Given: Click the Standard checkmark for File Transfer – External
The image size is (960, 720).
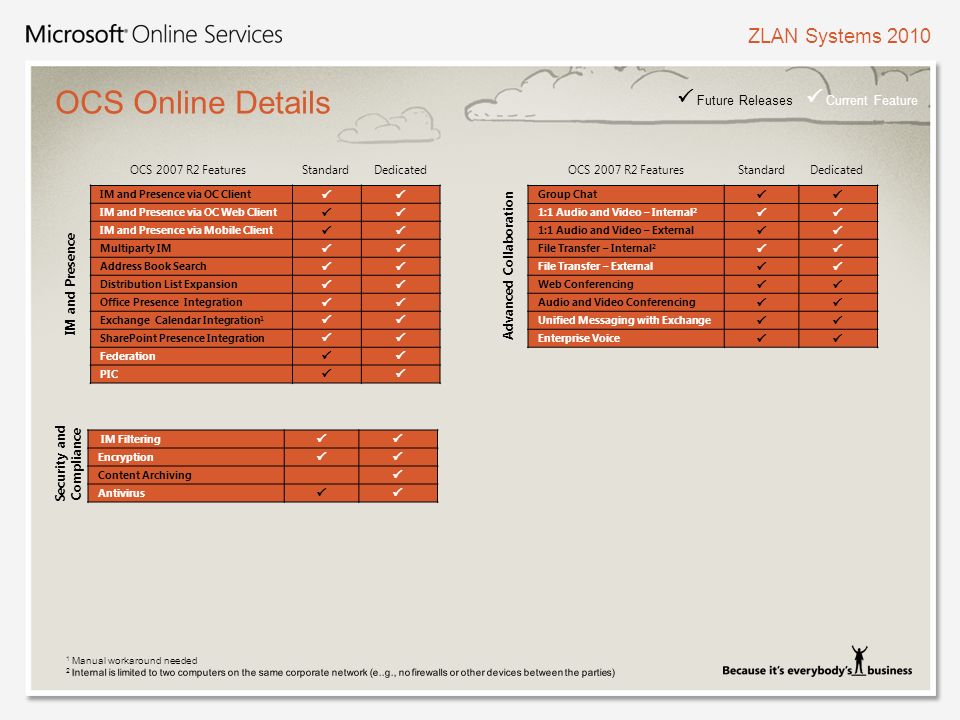Looking at the screenshot, I should click(761, 266).
